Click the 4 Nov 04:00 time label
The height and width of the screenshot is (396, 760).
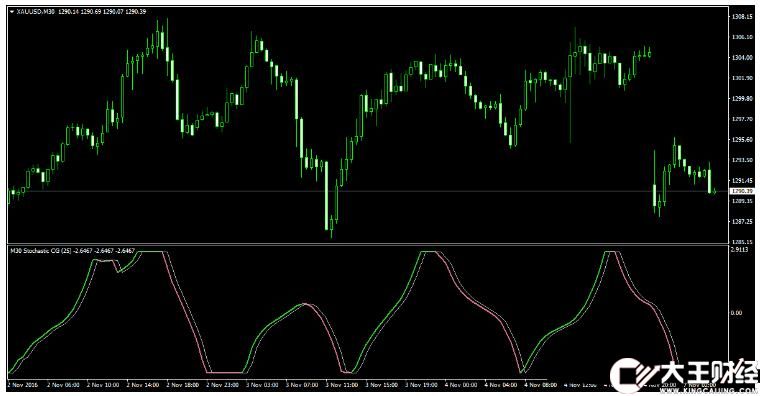(501, 385)
